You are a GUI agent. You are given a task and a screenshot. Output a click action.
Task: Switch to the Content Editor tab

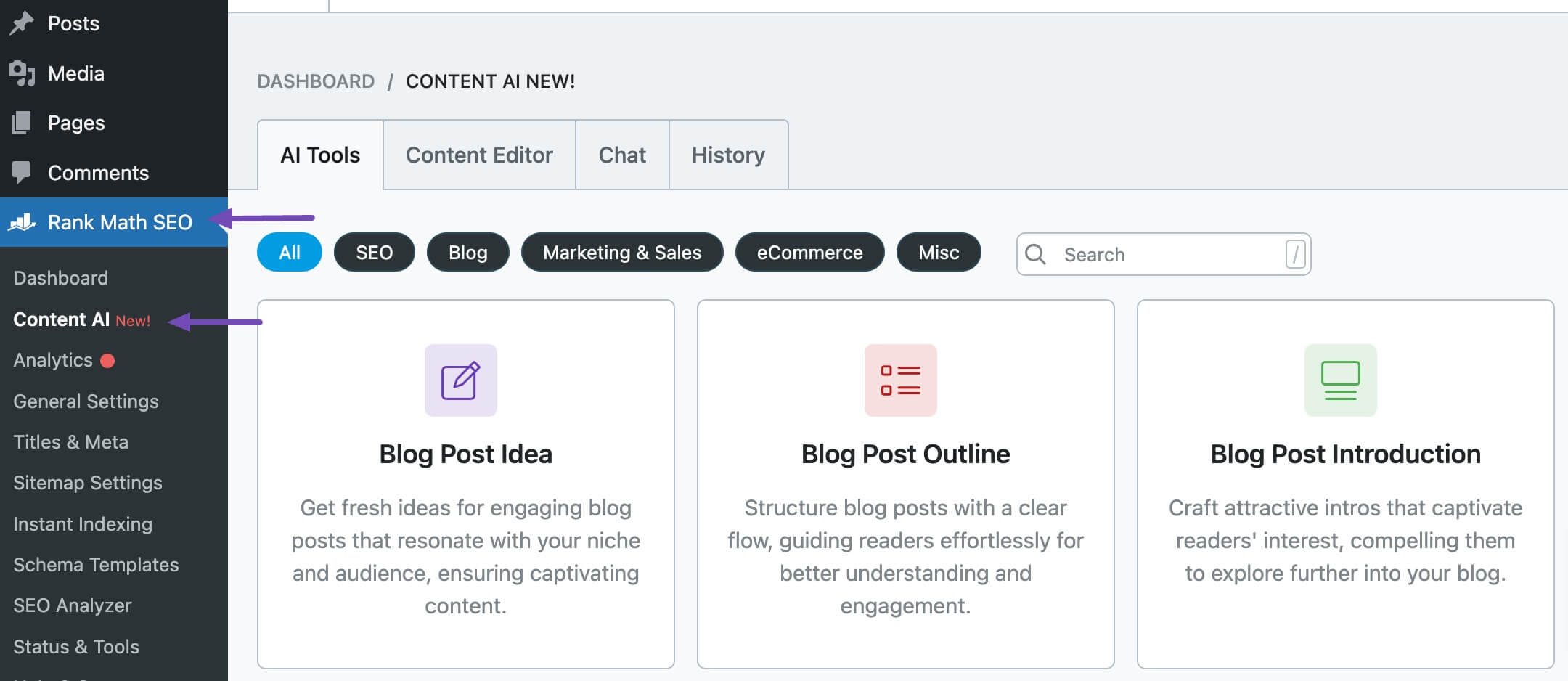(x=479, y=155)
